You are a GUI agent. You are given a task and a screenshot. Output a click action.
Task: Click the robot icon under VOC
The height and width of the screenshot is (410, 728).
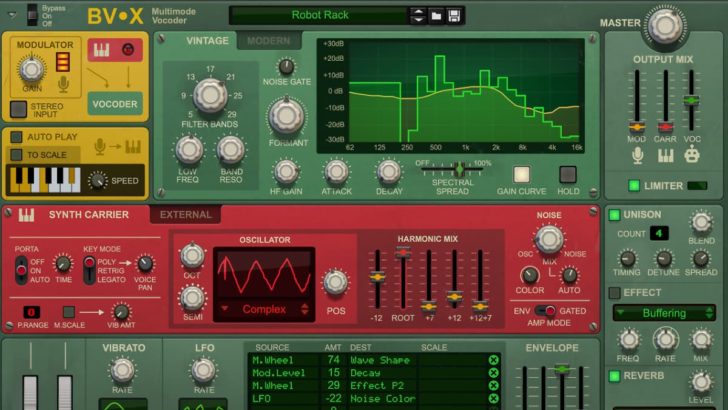coord(692,155)
